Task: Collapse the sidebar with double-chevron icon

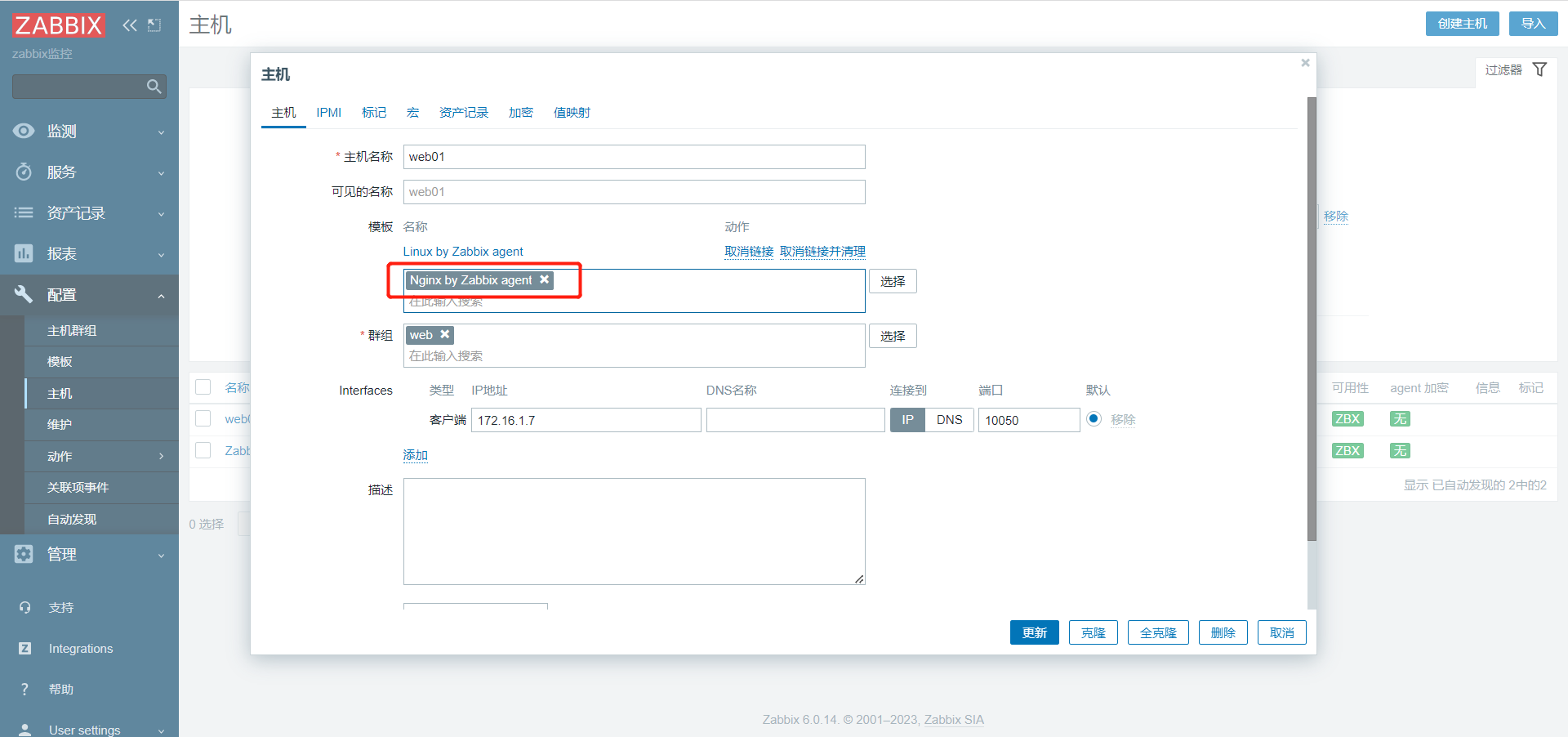Action: click(130, 25)
